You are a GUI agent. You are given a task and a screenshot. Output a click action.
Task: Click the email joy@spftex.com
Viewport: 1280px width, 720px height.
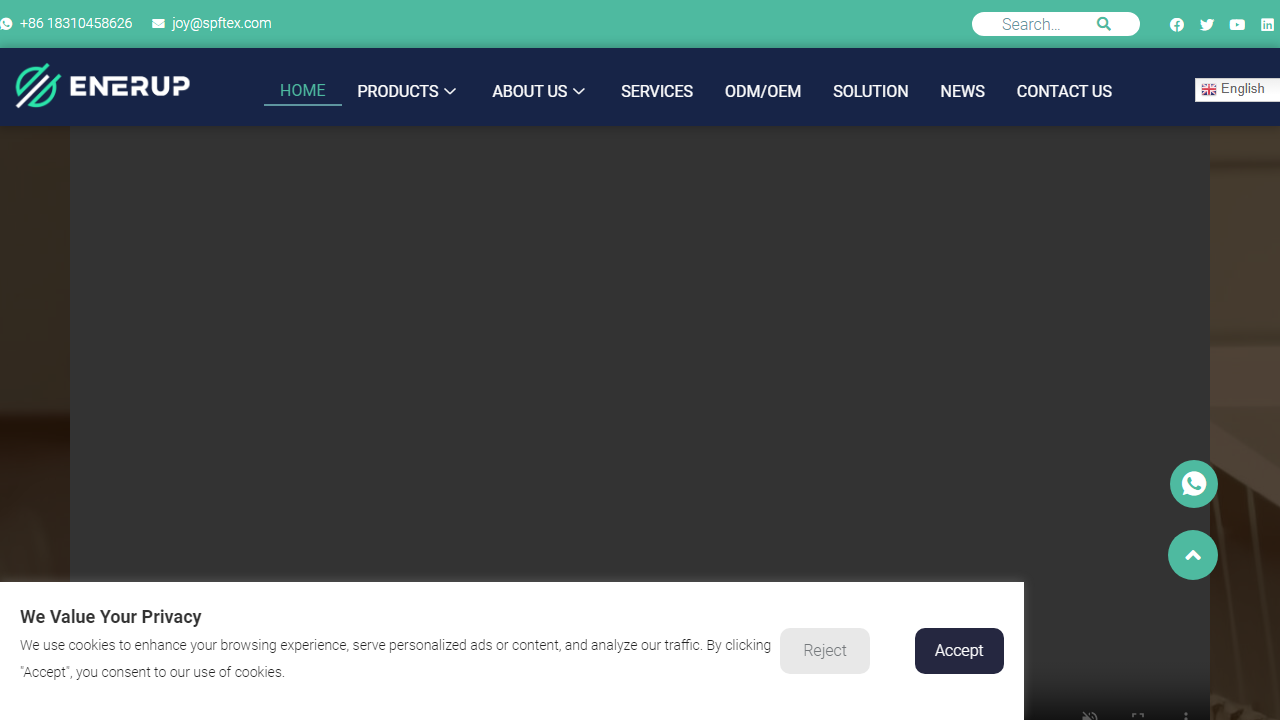point(221,23)
